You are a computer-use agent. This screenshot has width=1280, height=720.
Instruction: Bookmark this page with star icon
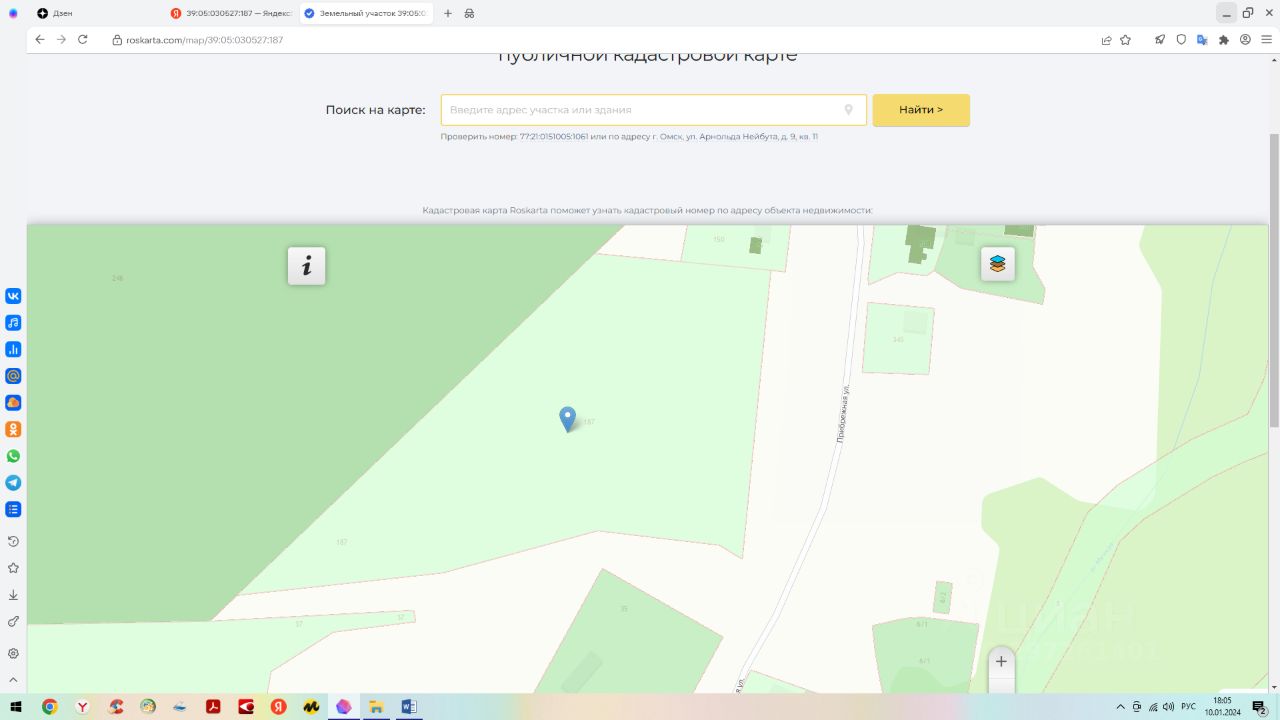click(x=1125, y=40)
